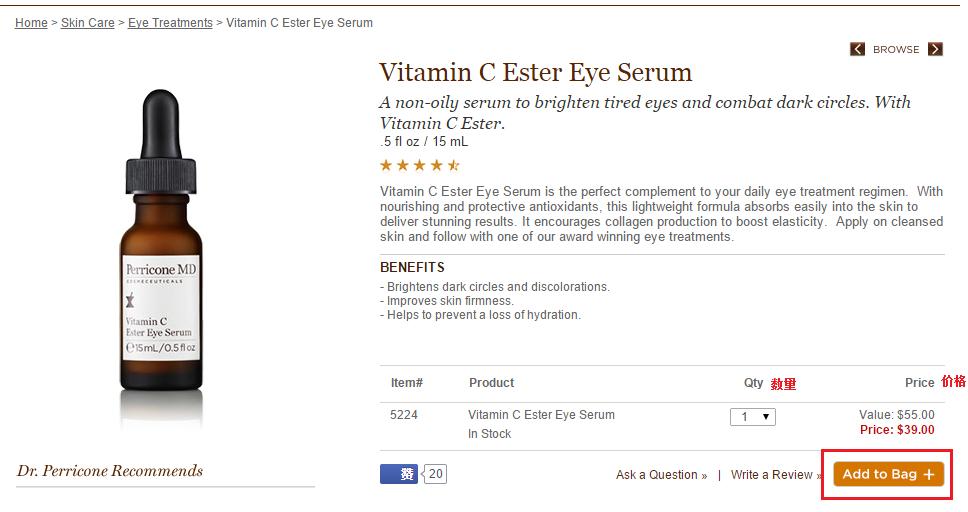Click the Dr. Perricone Recommends heading
This screenshot has width=968, height=512.
pyautogui.click(x=110, y=471)
